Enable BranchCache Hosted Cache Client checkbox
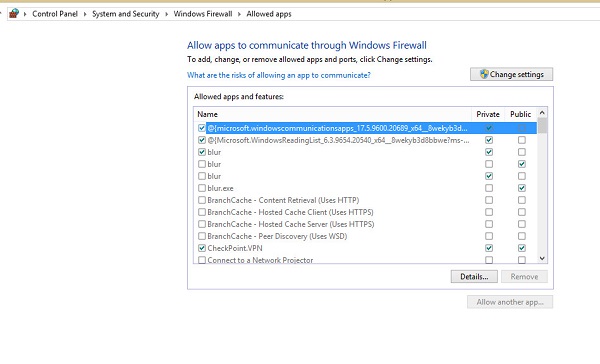600x364 pixels. click(202, 212)
